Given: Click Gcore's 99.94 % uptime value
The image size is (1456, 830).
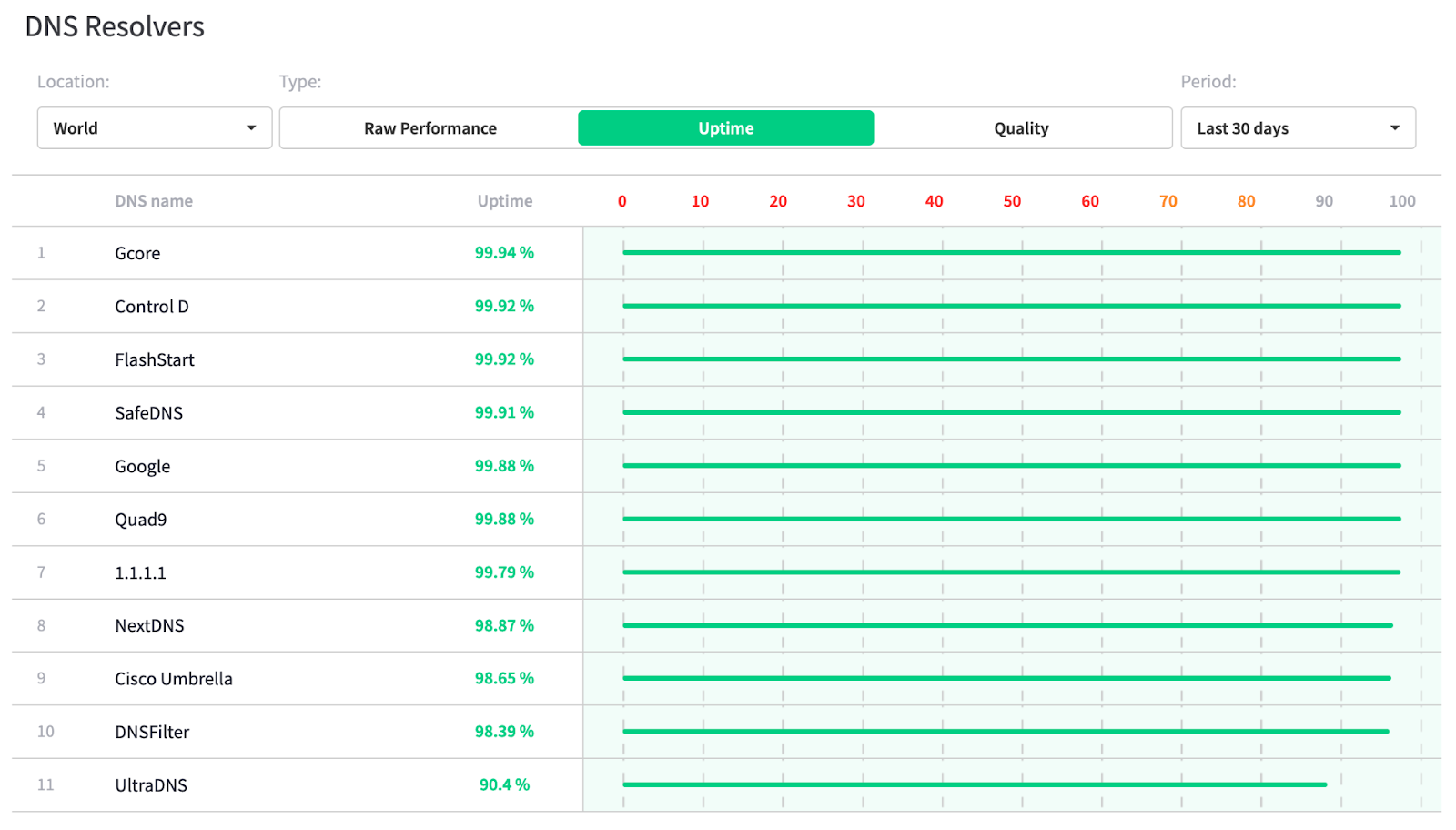Looking at the screenshot, I should (x=504, y=253).
